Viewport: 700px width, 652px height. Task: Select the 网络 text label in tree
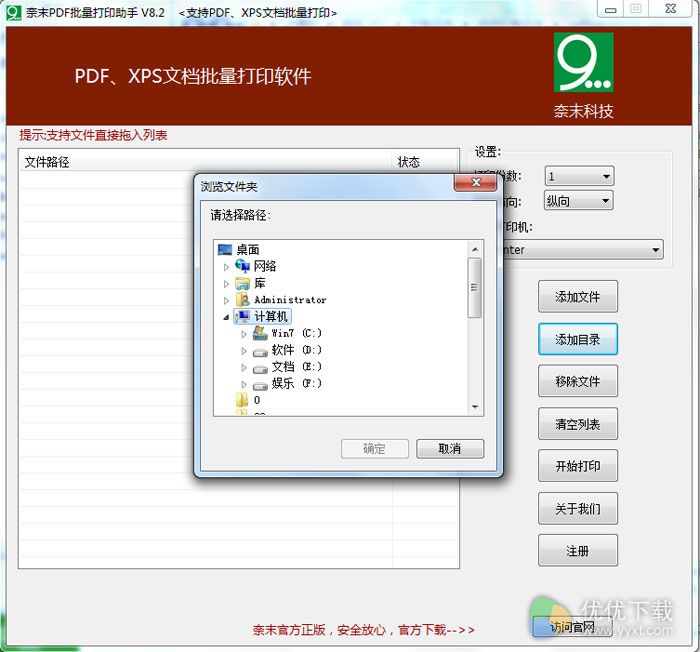click(x=265, y=266)
